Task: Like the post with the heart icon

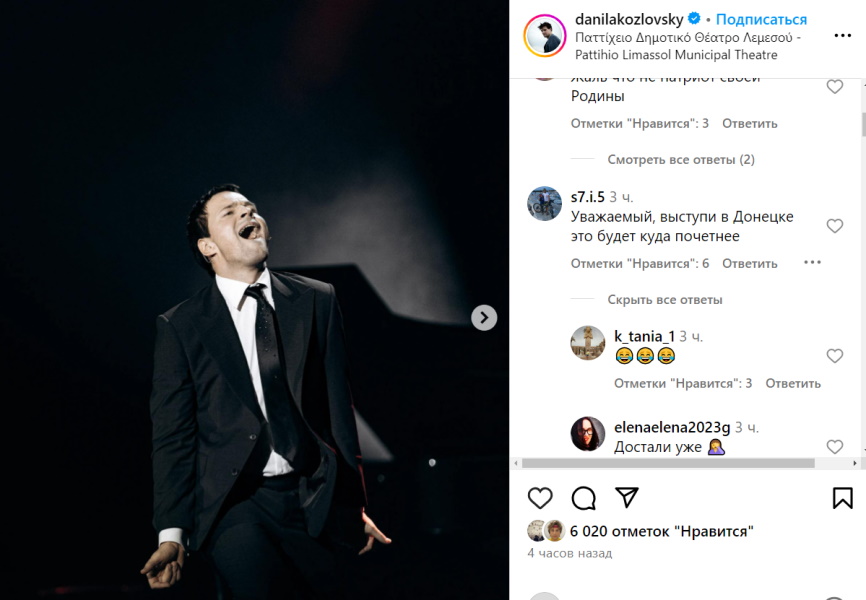Action: tap(540, 498)
